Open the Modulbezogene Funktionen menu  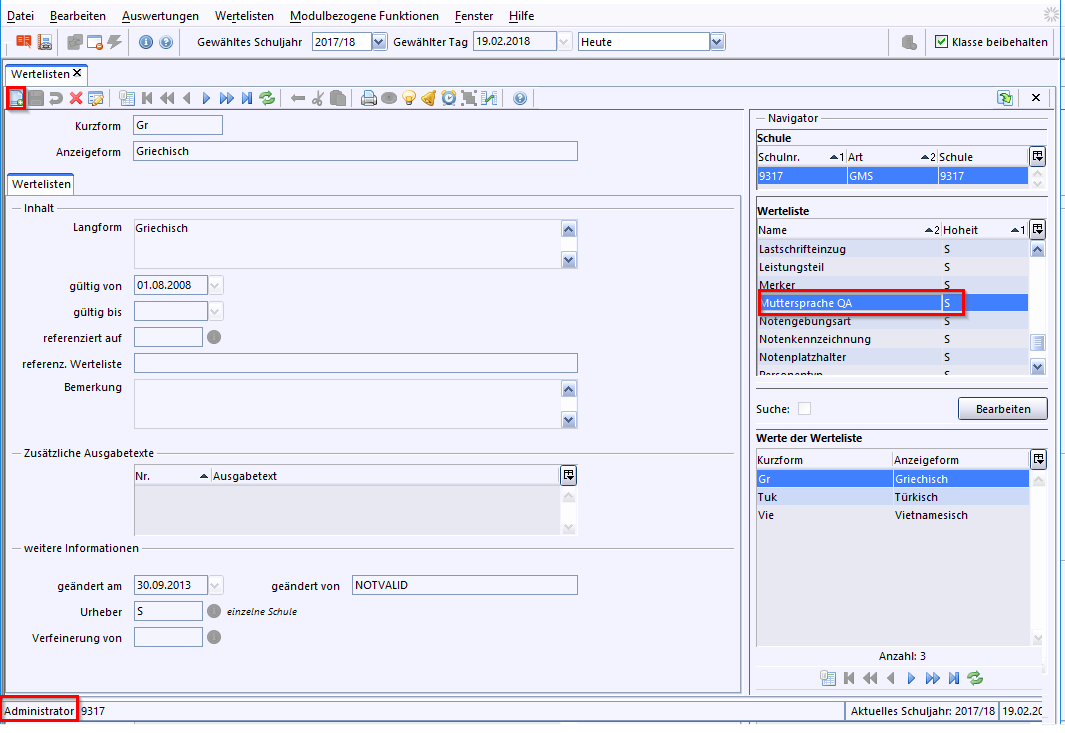364,16
